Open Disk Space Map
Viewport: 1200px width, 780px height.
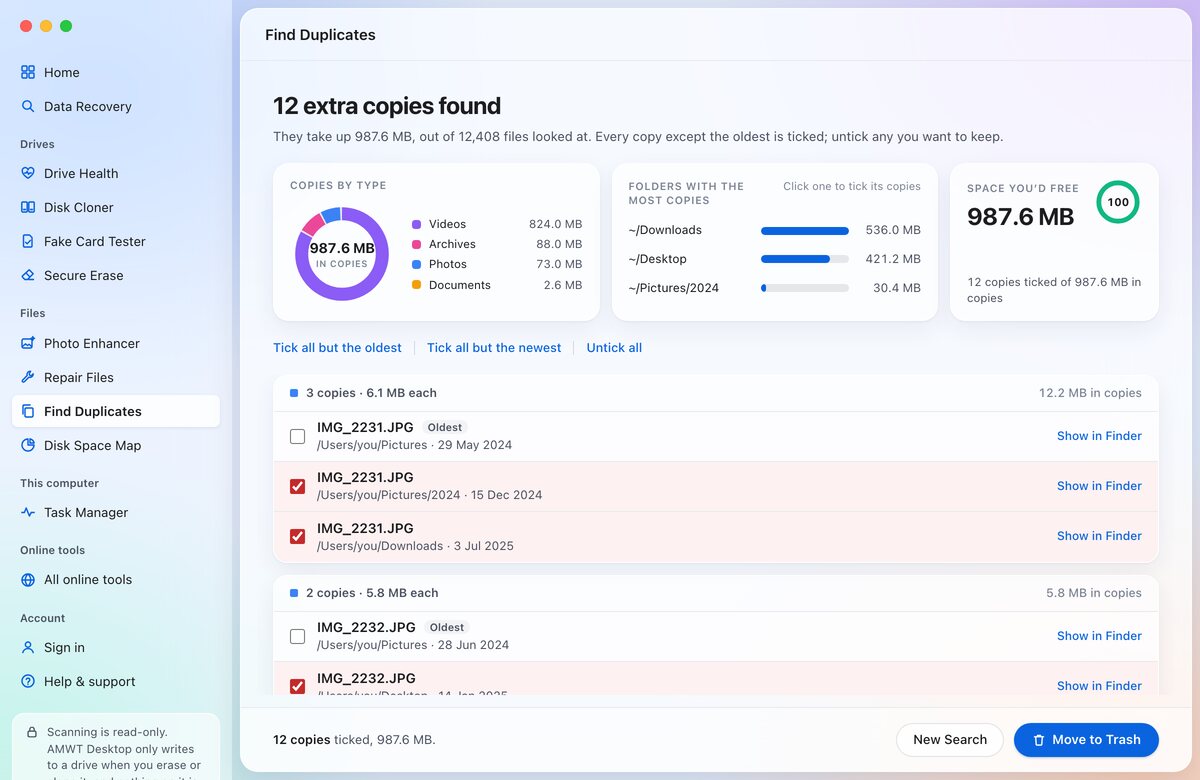[116, 445]
